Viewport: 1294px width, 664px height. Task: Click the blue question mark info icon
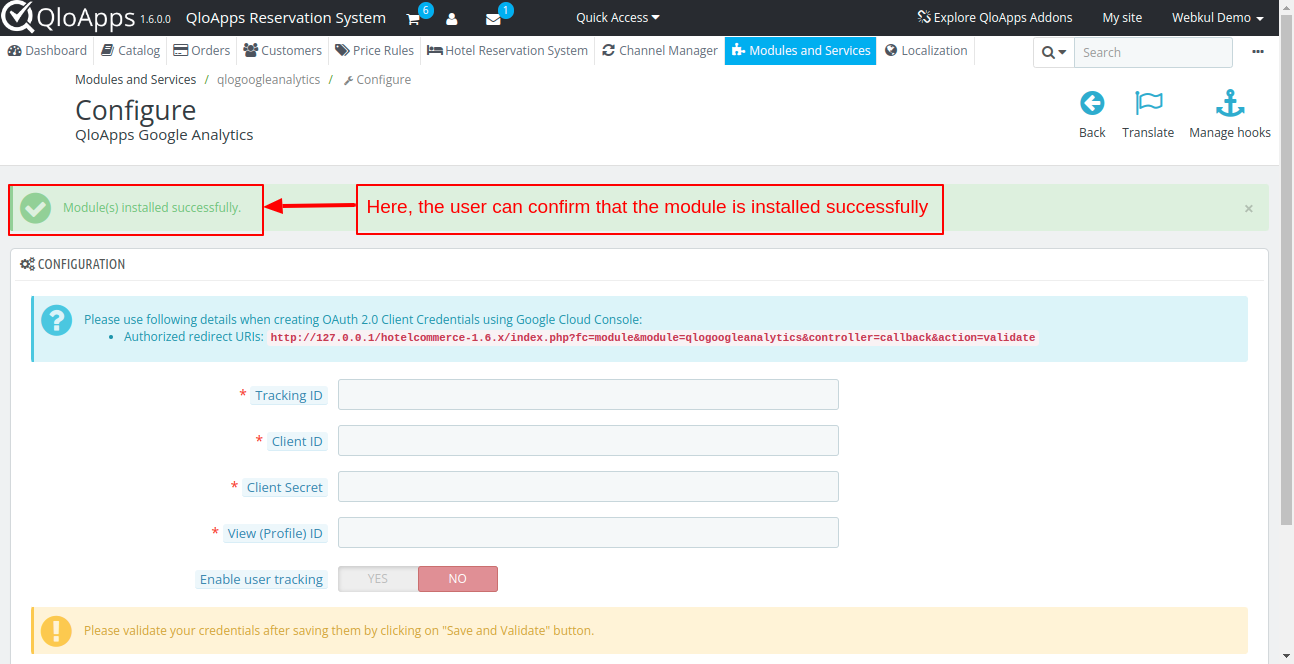tap(57, 320)
